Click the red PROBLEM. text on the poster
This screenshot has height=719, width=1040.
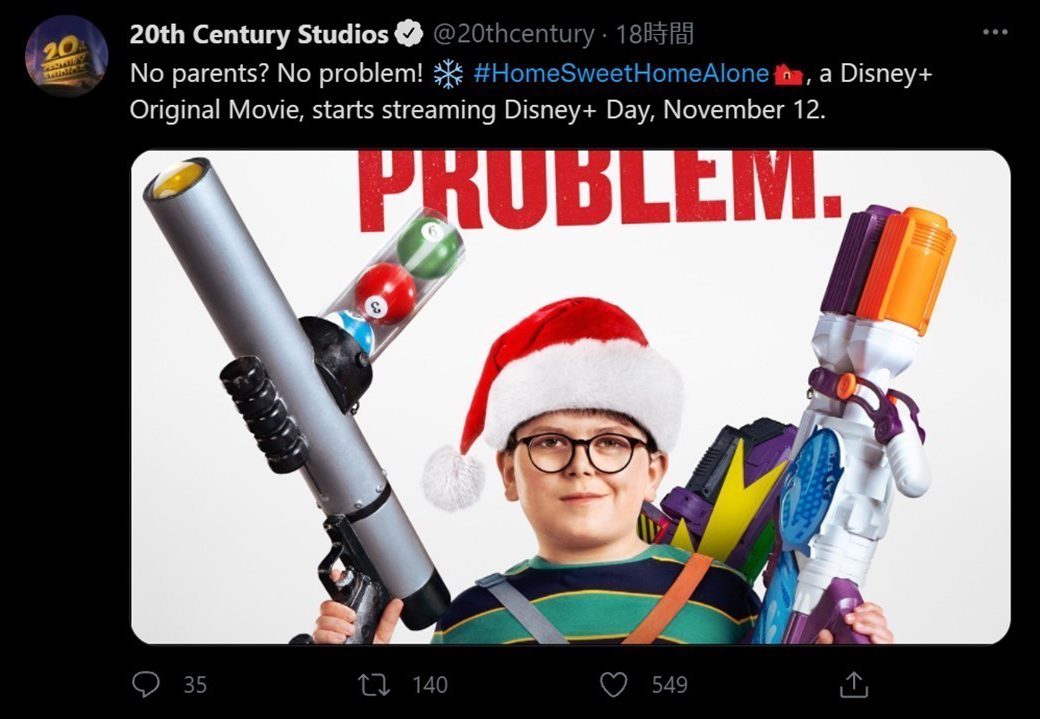(x=600, y=188)
